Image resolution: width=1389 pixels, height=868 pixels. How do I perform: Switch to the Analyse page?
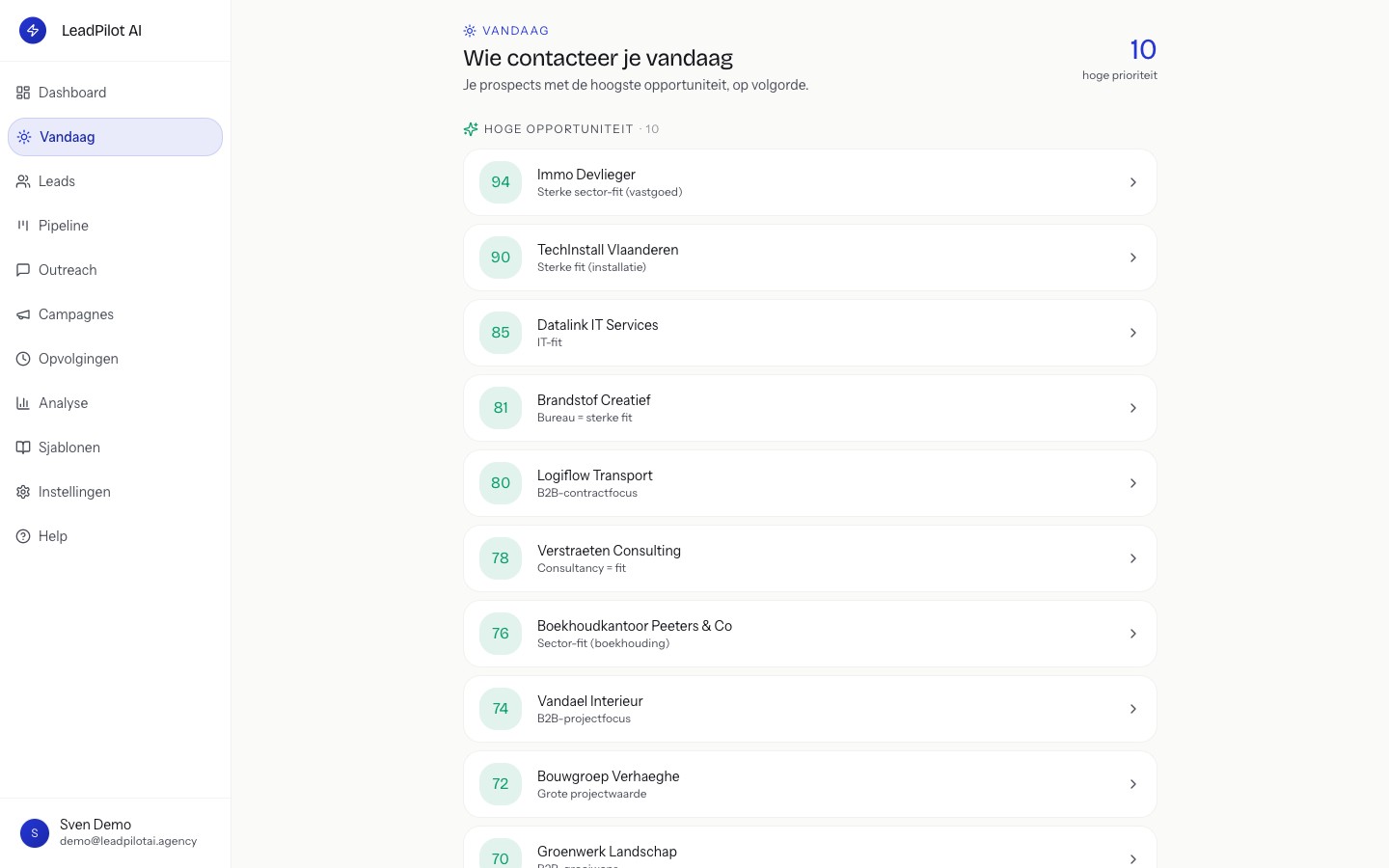(115, 403)
